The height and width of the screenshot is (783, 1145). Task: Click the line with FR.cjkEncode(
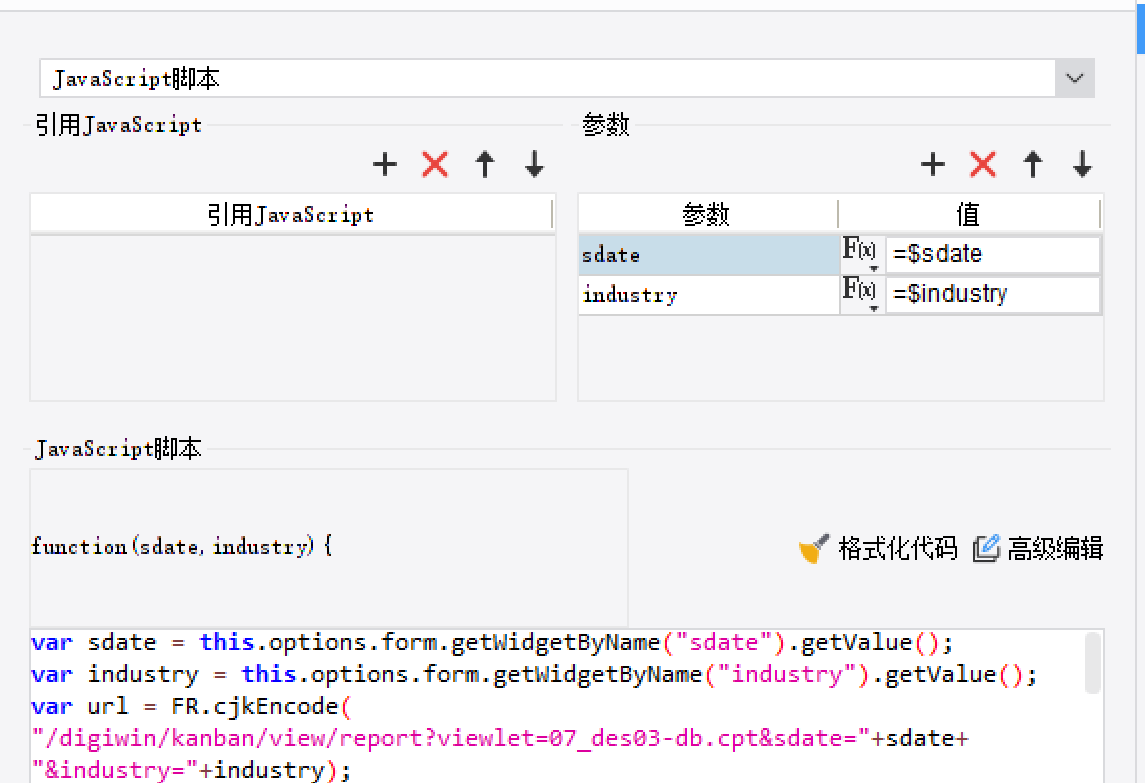tap(191, 707)
